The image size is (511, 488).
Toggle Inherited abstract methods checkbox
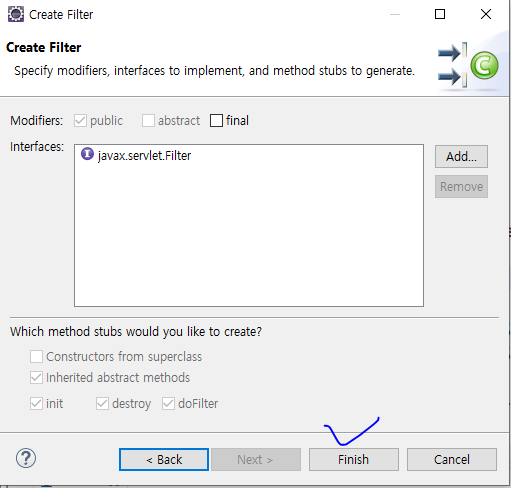point(36,378)
